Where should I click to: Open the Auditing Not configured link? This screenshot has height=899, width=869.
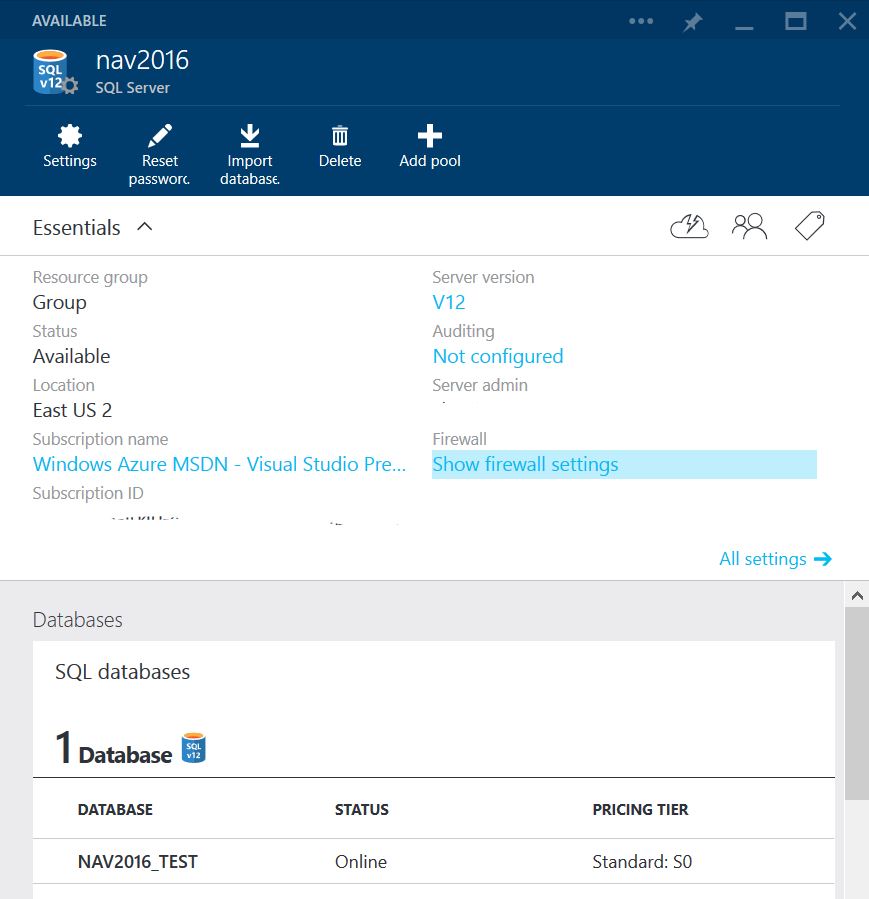(x=498, y=356)
